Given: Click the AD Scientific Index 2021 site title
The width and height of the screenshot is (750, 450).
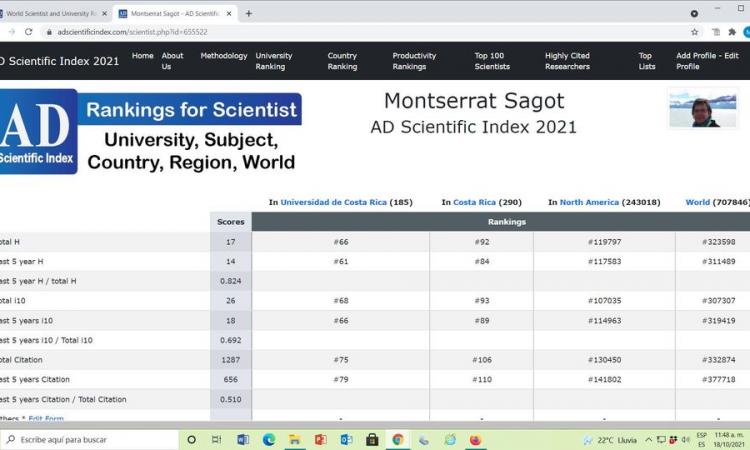Looking at the screenshot, I should coord(59,61).
